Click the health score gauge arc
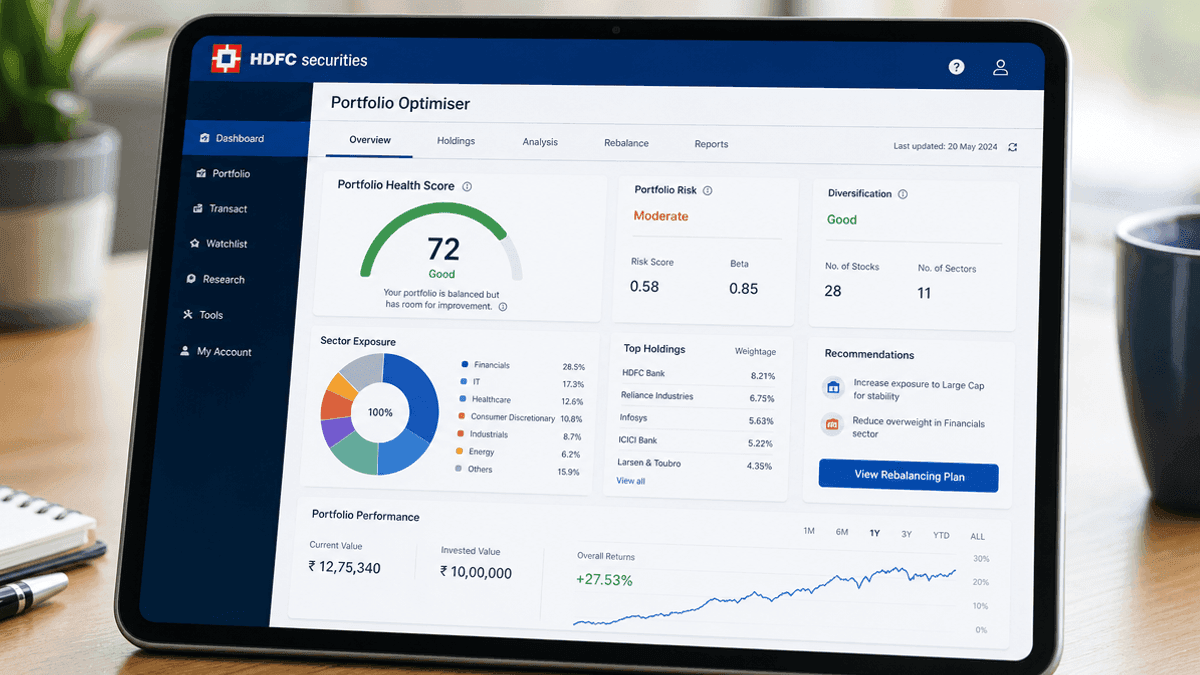The height and width of the screenshot is (675, 1200). click(441, 238)
